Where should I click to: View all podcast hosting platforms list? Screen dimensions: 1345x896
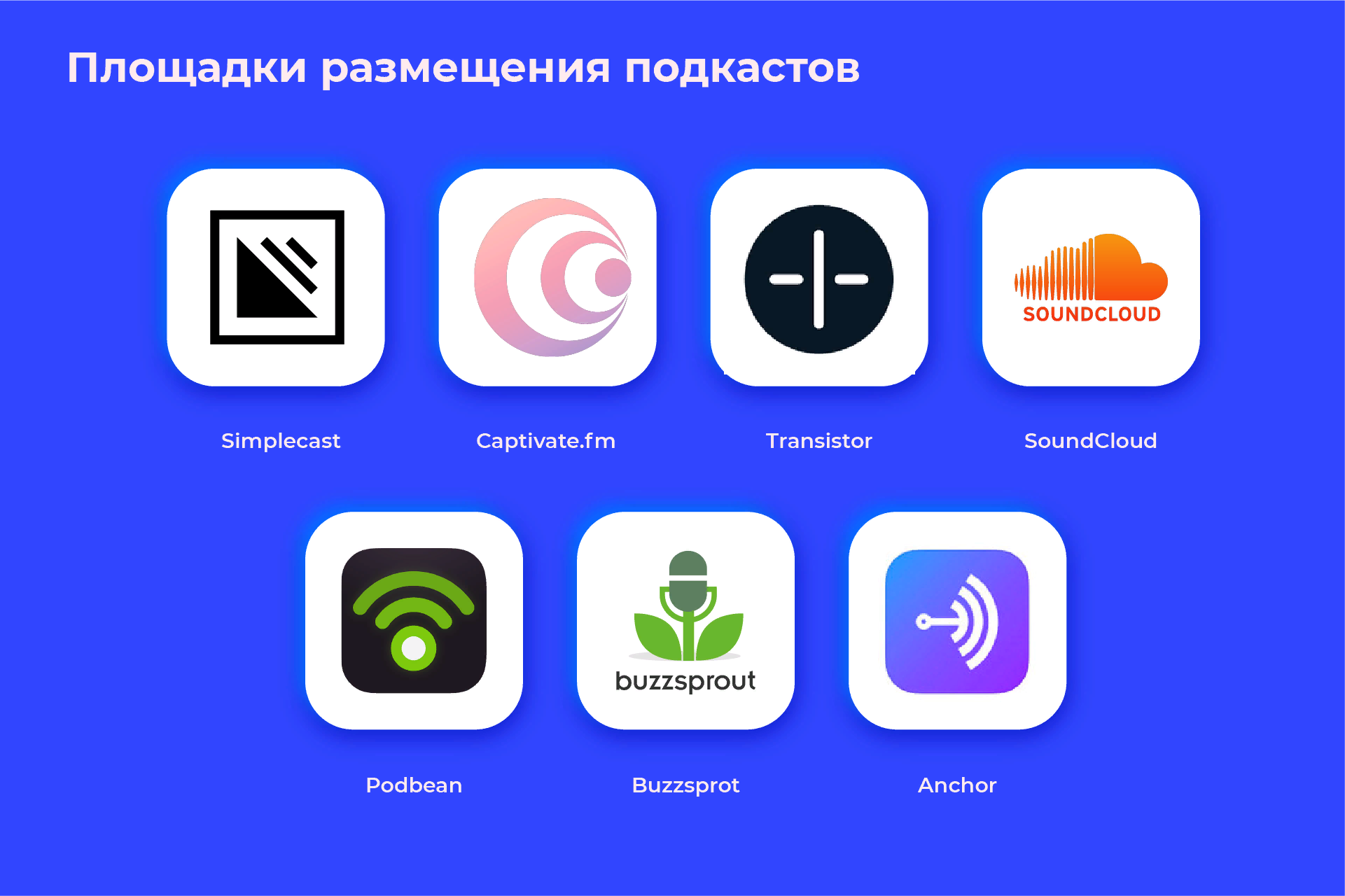[x=672, y=448]
